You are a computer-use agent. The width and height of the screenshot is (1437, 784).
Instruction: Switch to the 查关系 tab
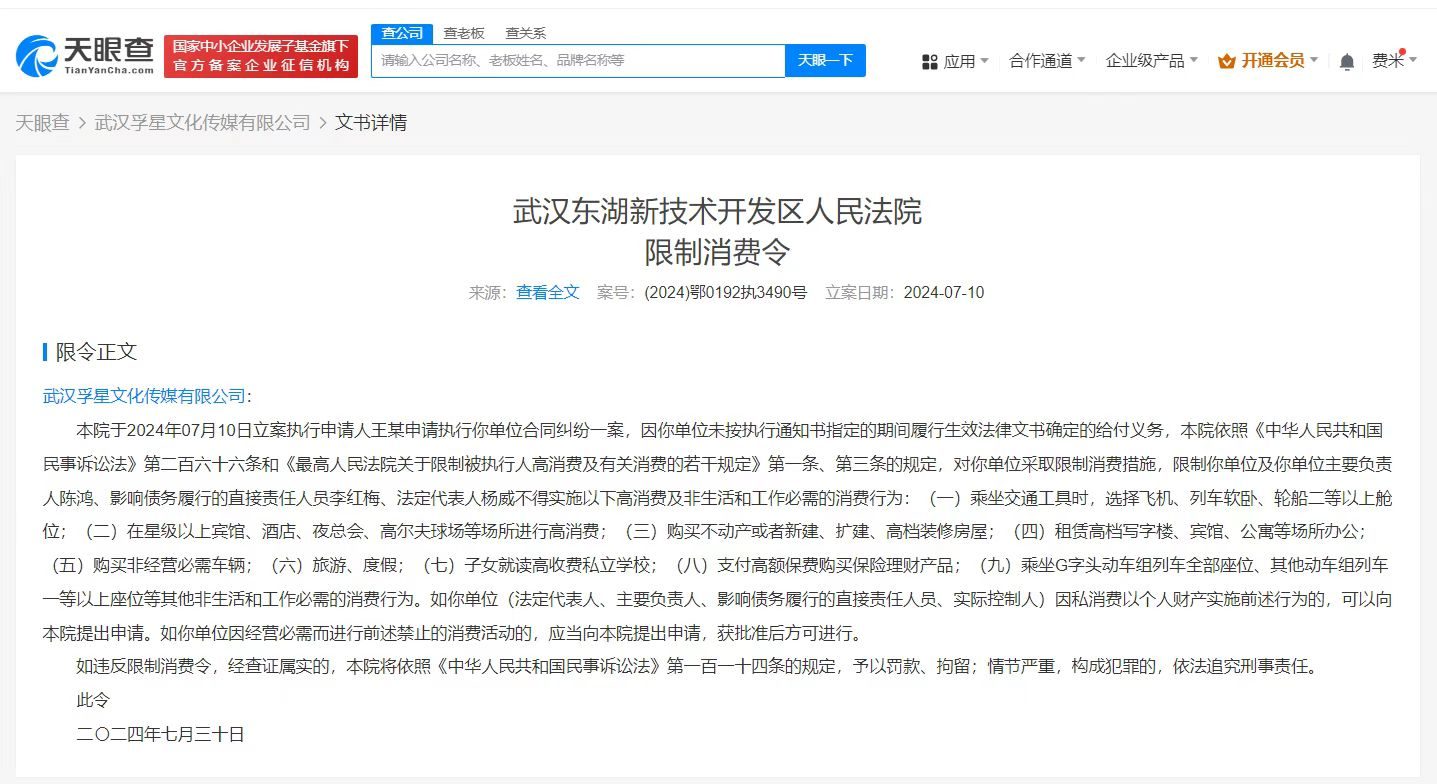tap(525, 33)
